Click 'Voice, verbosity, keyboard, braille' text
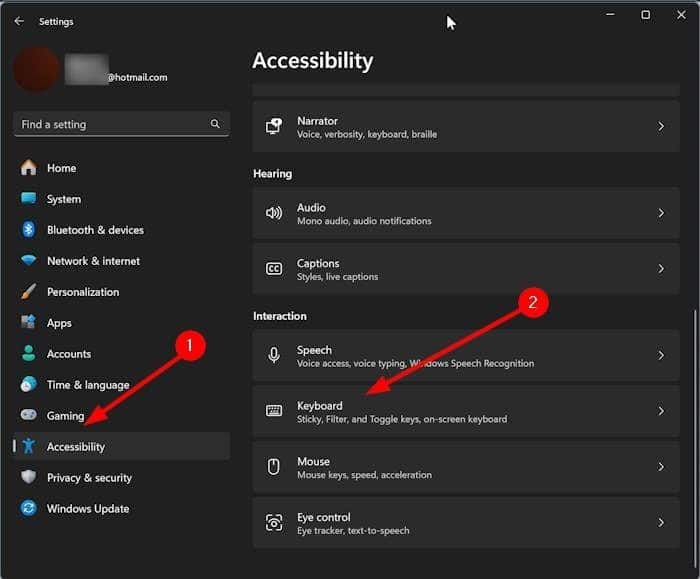 pos(367,134)
